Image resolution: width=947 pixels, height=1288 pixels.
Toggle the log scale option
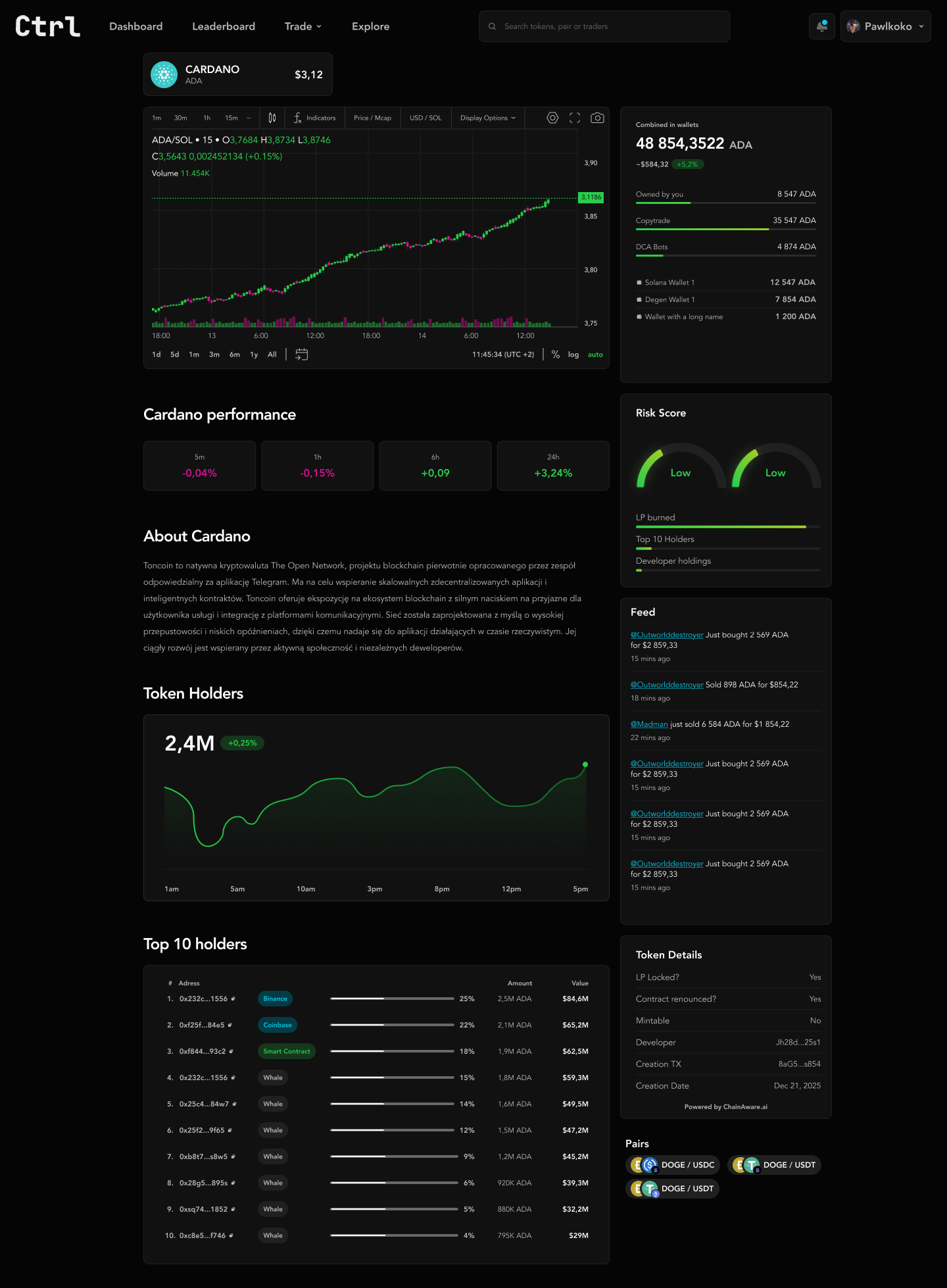[573, 355]
